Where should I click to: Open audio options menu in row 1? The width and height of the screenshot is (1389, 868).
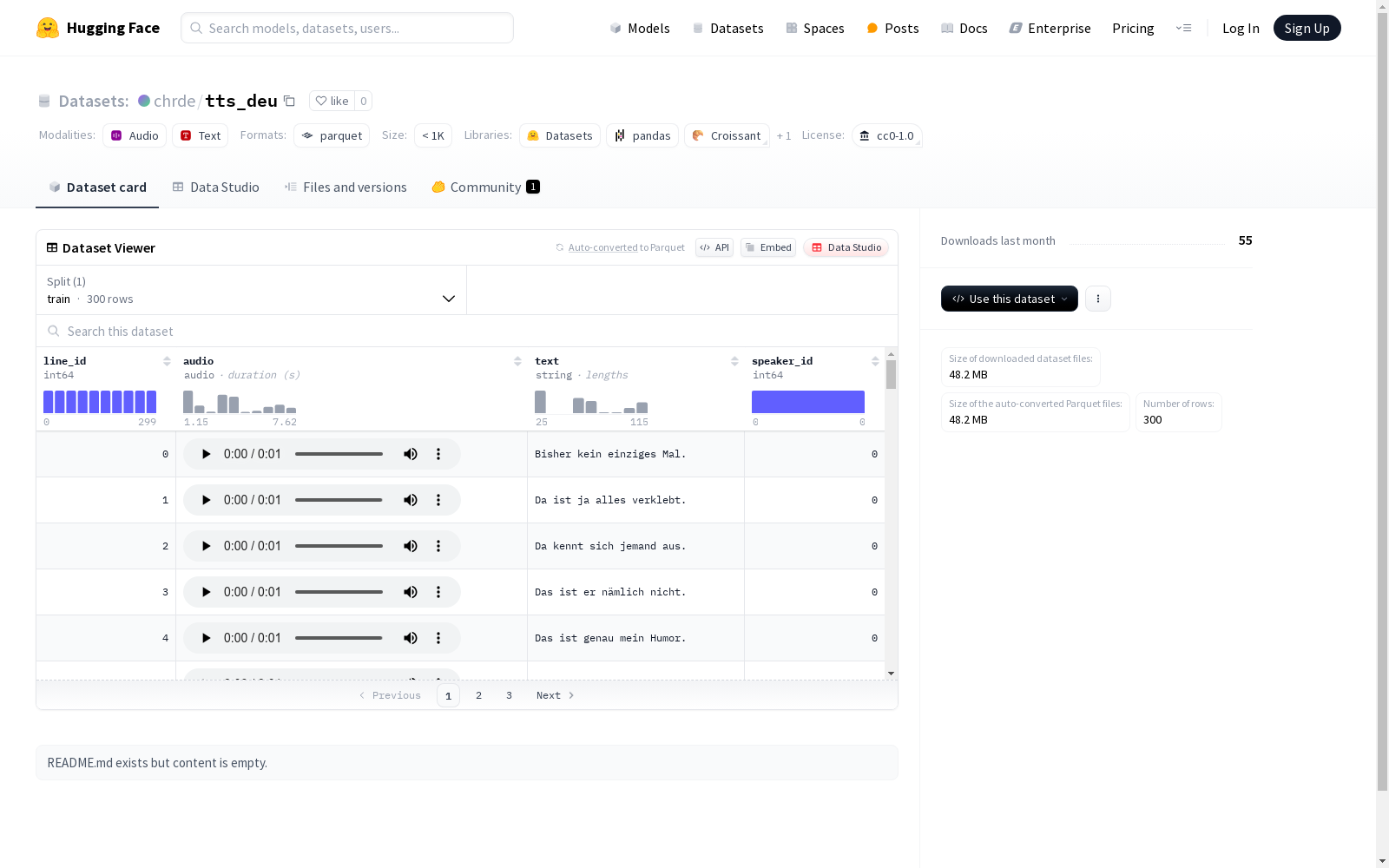(x=438, y=500)
